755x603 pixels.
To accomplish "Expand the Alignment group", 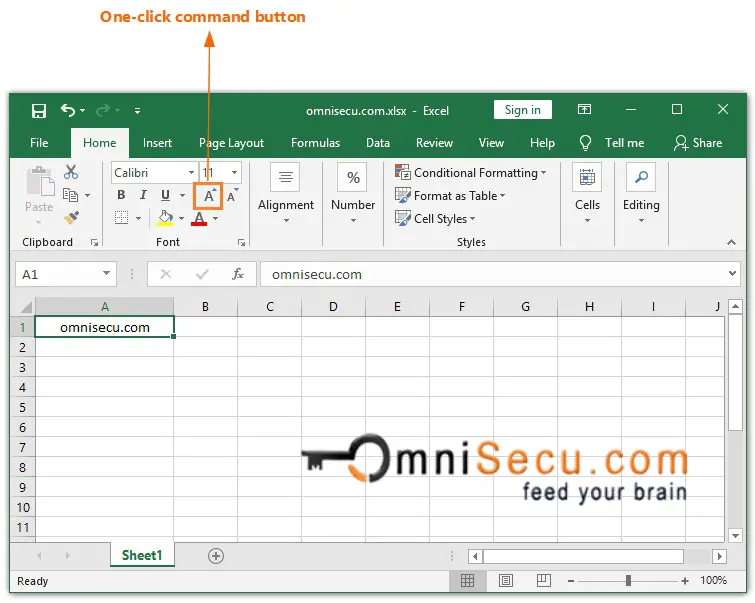I will (286, 193).
